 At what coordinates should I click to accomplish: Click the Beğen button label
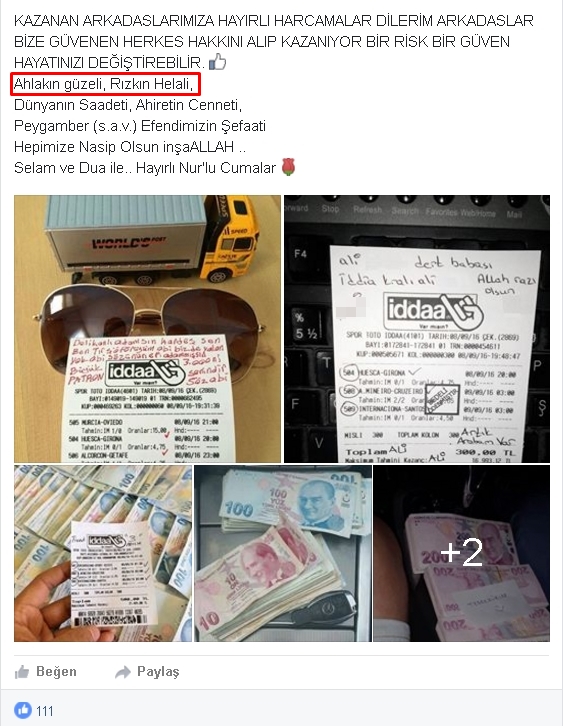point(56,672)
